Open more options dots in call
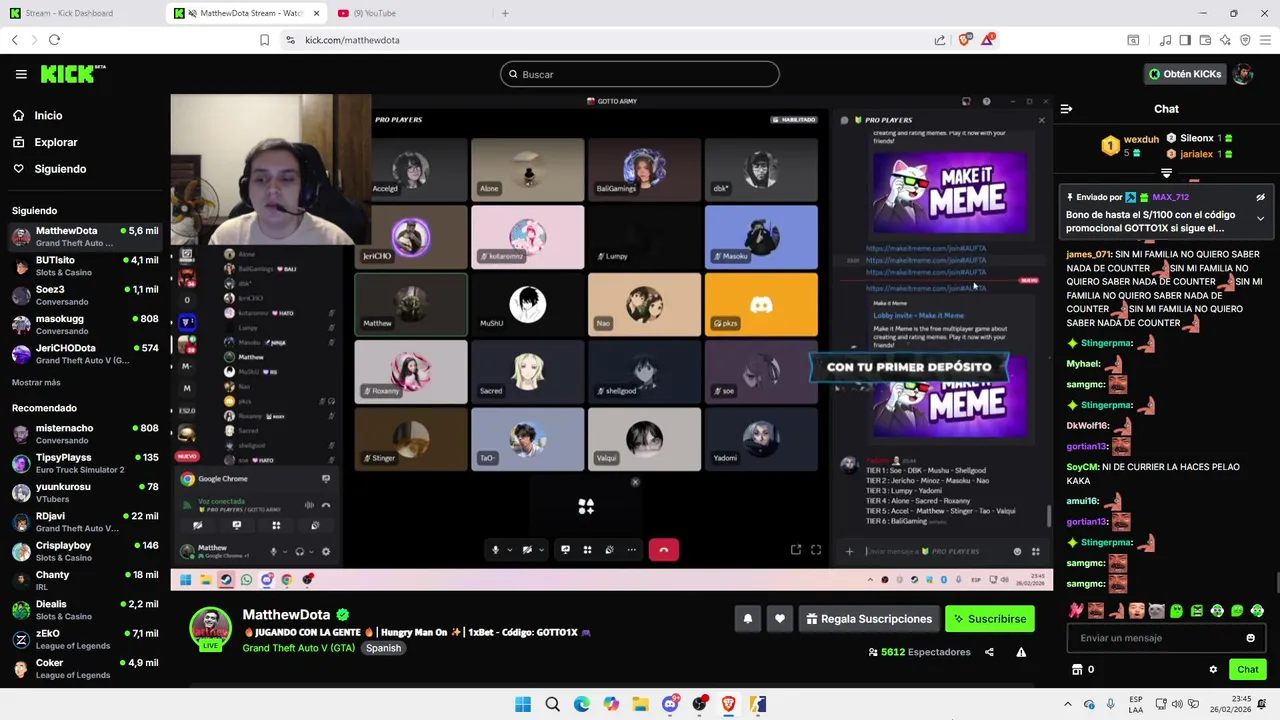 pyautogui.click(x=631, y=550)
